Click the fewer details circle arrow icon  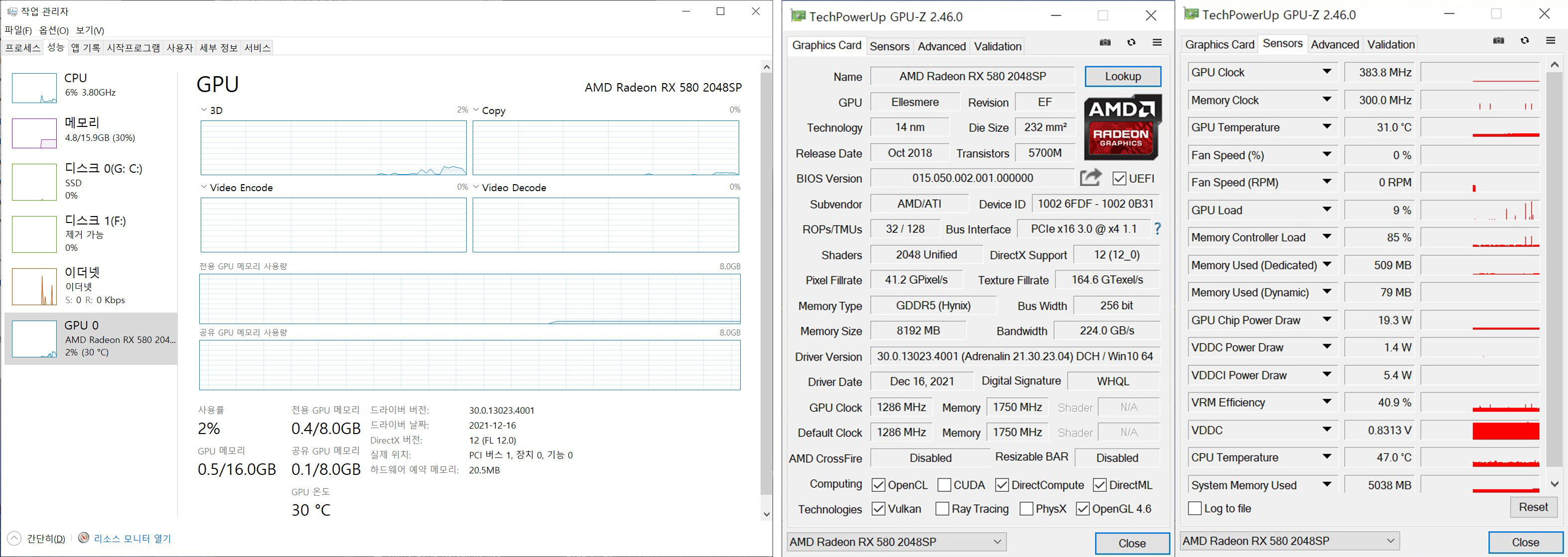14,538
